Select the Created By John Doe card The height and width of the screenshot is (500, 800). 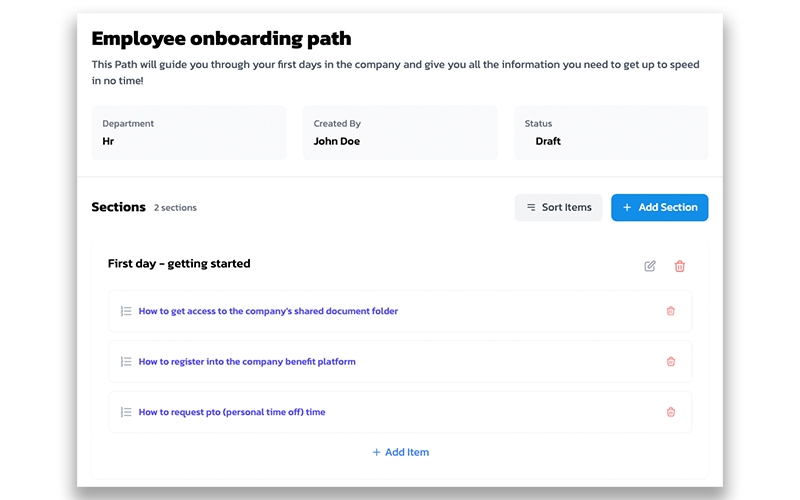(x=400, y=133)
